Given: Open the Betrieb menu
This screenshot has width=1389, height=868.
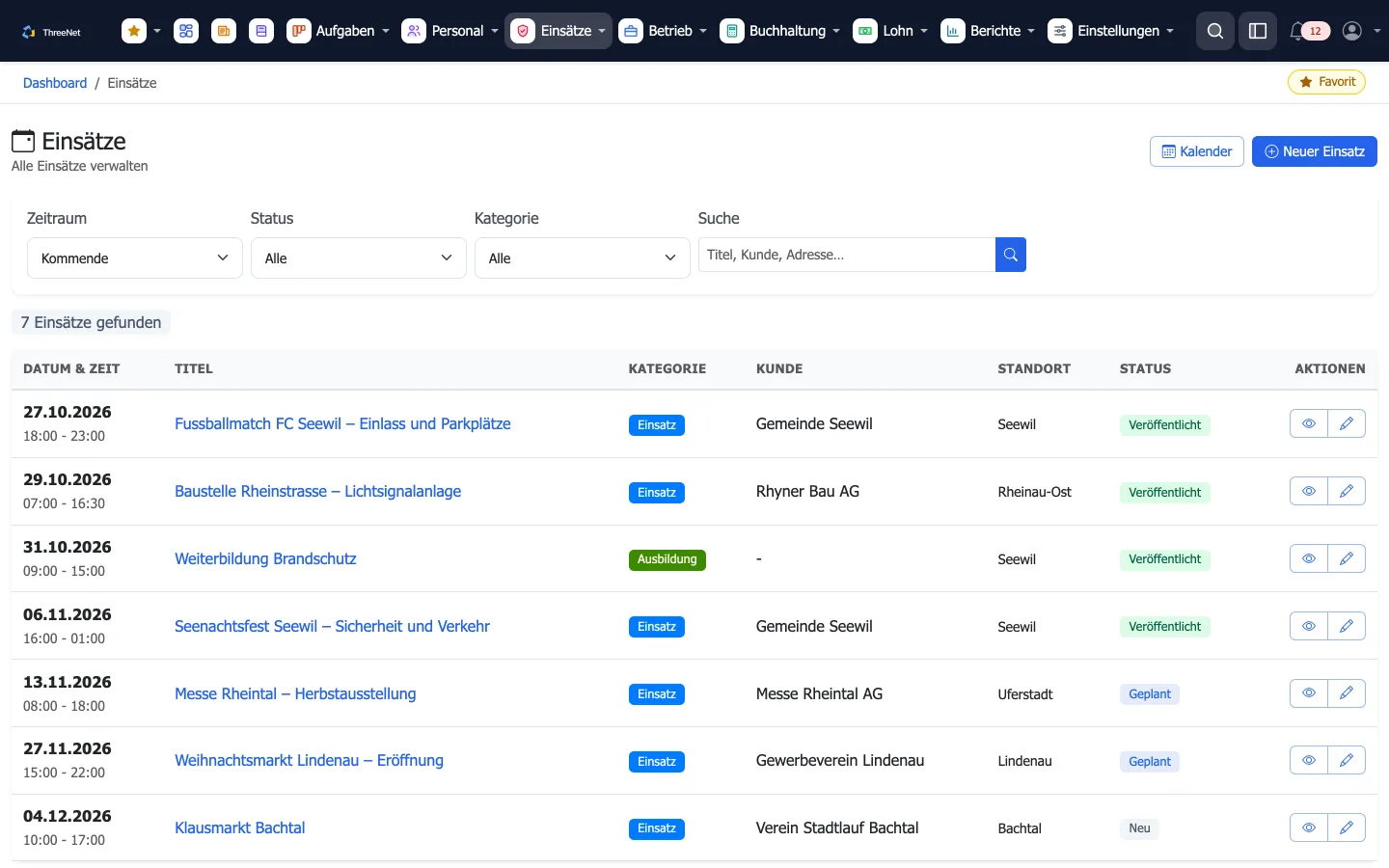Looking at the screenshot, I should [x=664, y=31].
